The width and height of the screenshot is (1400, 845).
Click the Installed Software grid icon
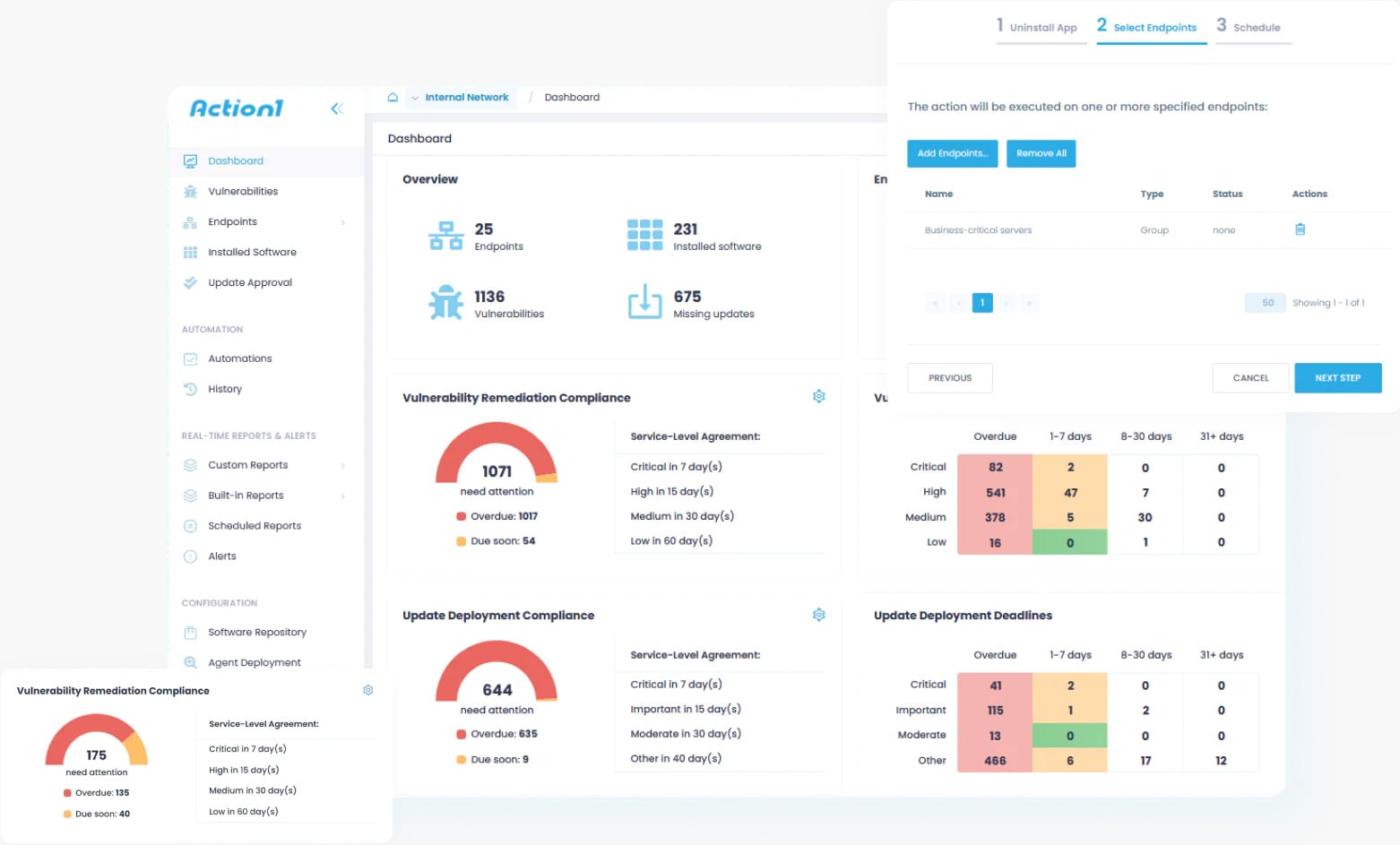coord(190,252)
